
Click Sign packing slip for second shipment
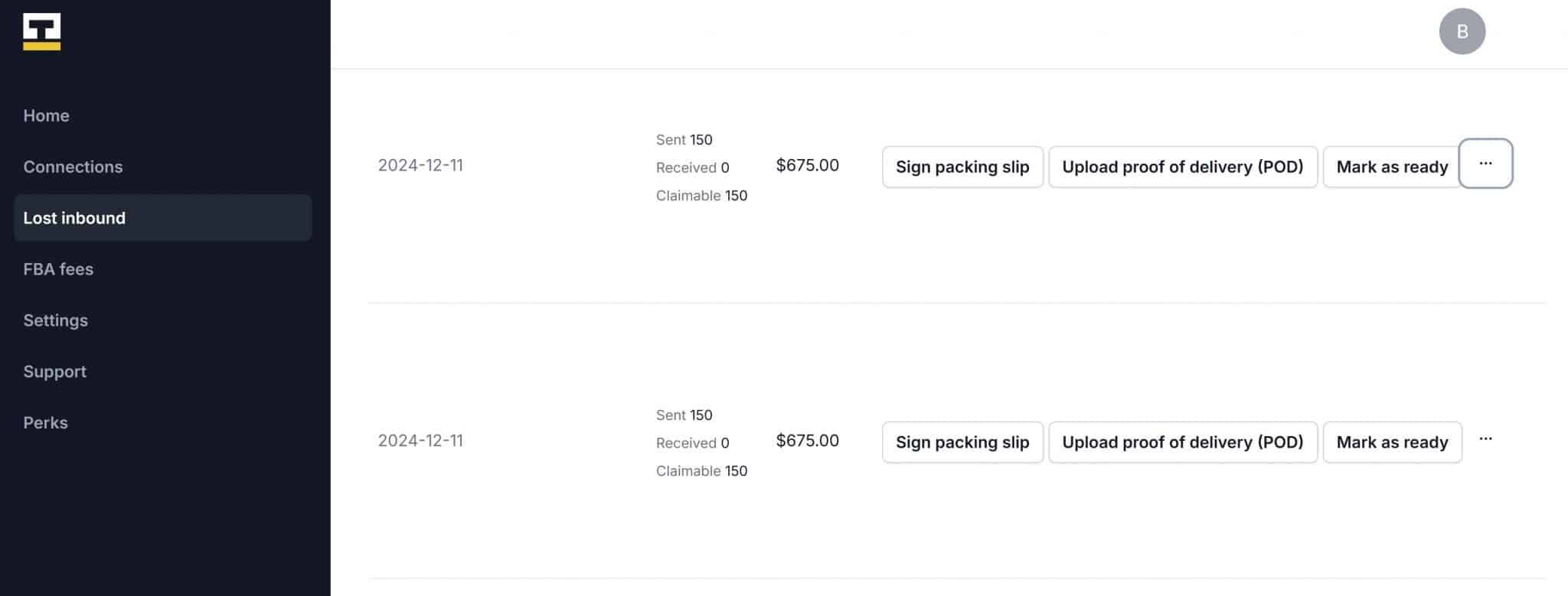tap(962, 442)
